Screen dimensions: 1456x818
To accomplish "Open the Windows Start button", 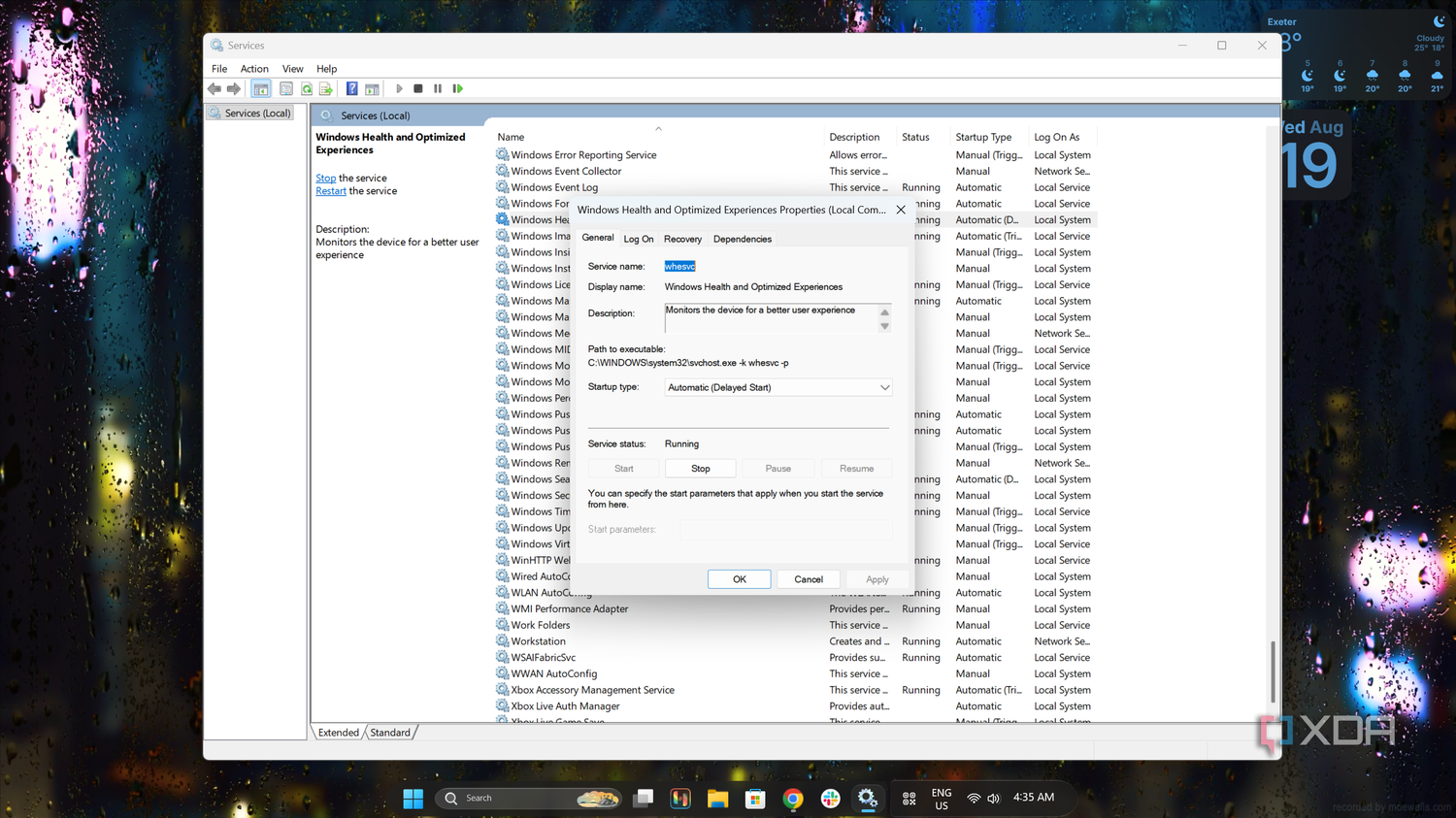I will tap(413, 799).
